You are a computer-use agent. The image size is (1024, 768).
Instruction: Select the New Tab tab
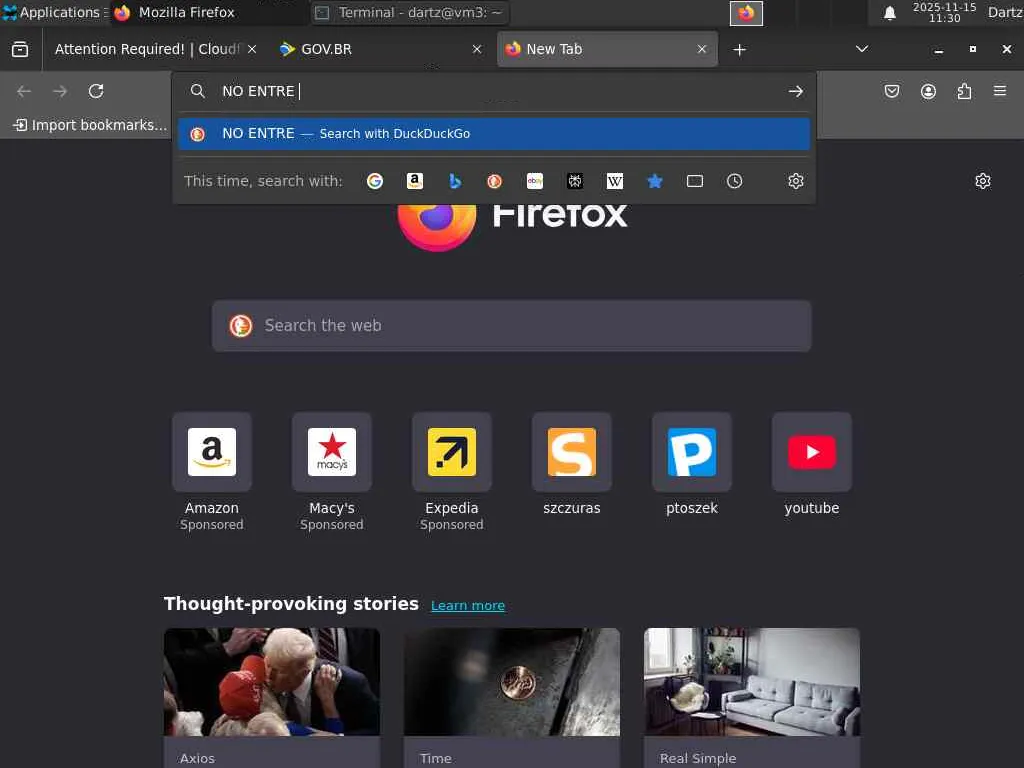coord(607,50)
